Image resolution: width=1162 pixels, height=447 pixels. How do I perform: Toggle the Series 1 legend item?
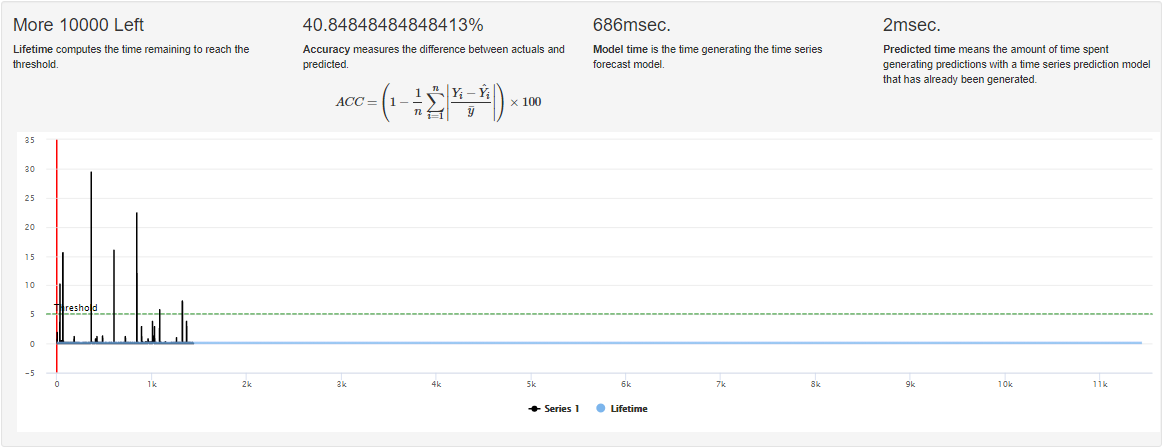click(x=554, y=408)
